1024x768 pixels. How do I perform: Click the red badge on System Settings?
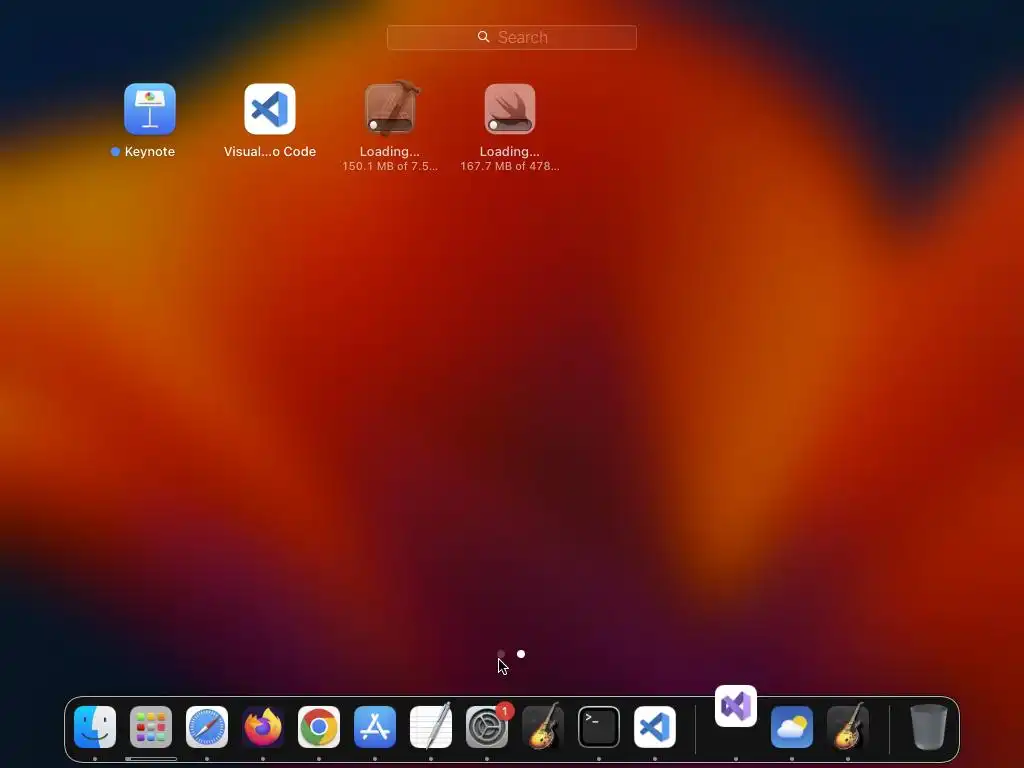[x=504, y=711]
